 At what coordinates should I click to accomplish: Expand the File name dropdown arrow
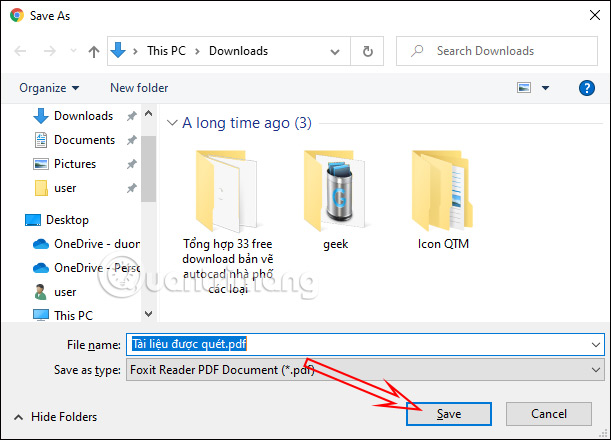click(x=596, y=345)
